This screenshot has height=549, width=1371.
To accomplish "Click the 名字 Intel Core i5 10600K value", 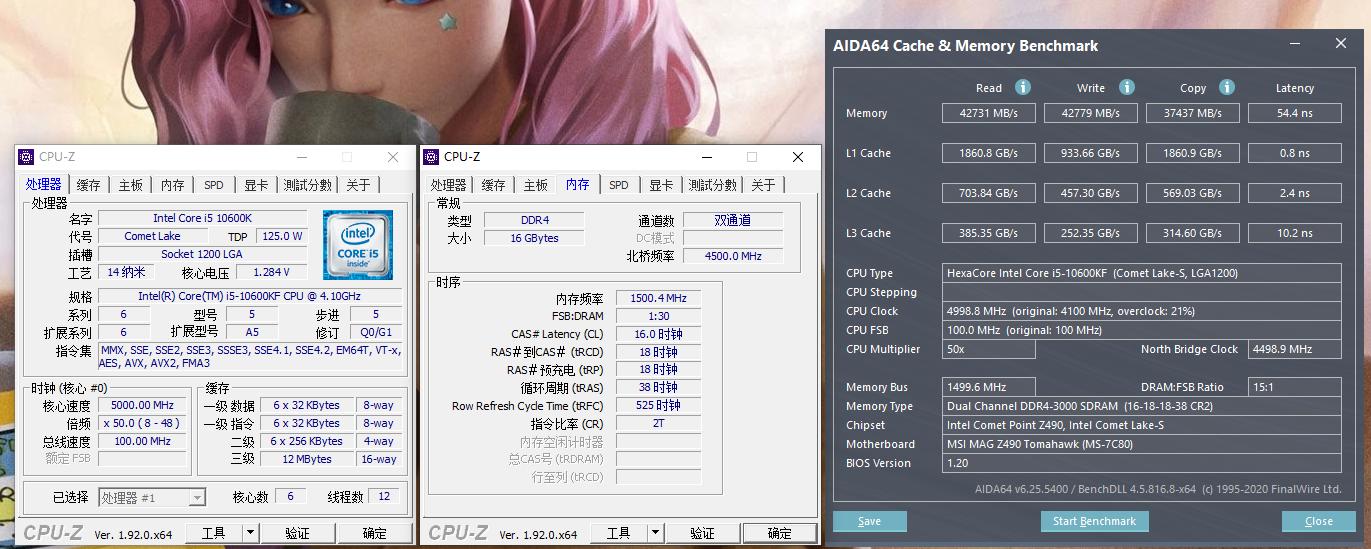I will [202, 218].
